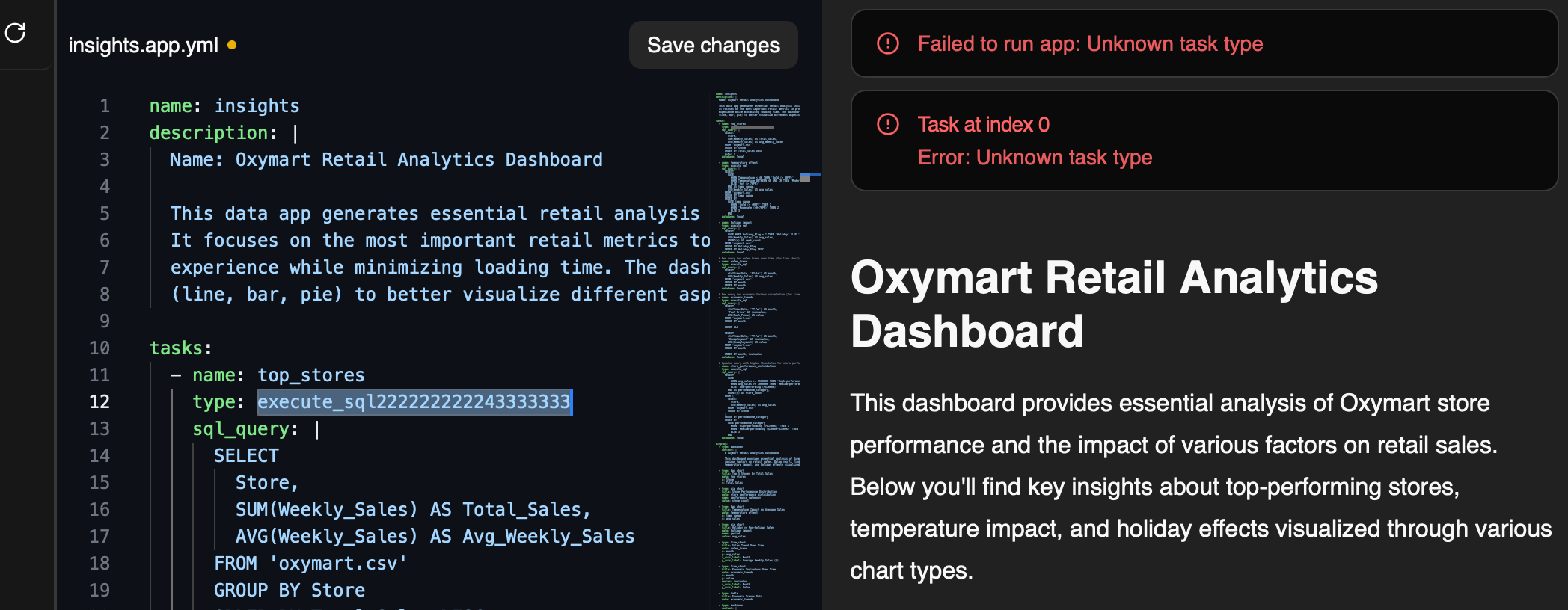Click 'top_stores' task name on line 11

tap(311, 375)
